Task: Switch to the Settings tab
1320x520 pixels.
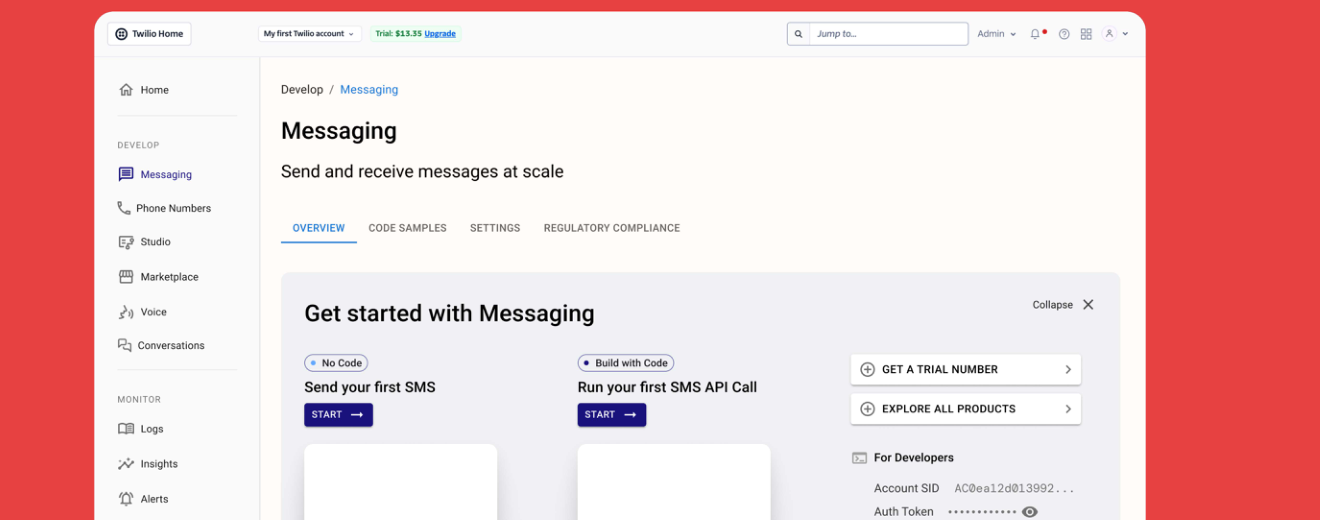Action: [x=495, y=228]
